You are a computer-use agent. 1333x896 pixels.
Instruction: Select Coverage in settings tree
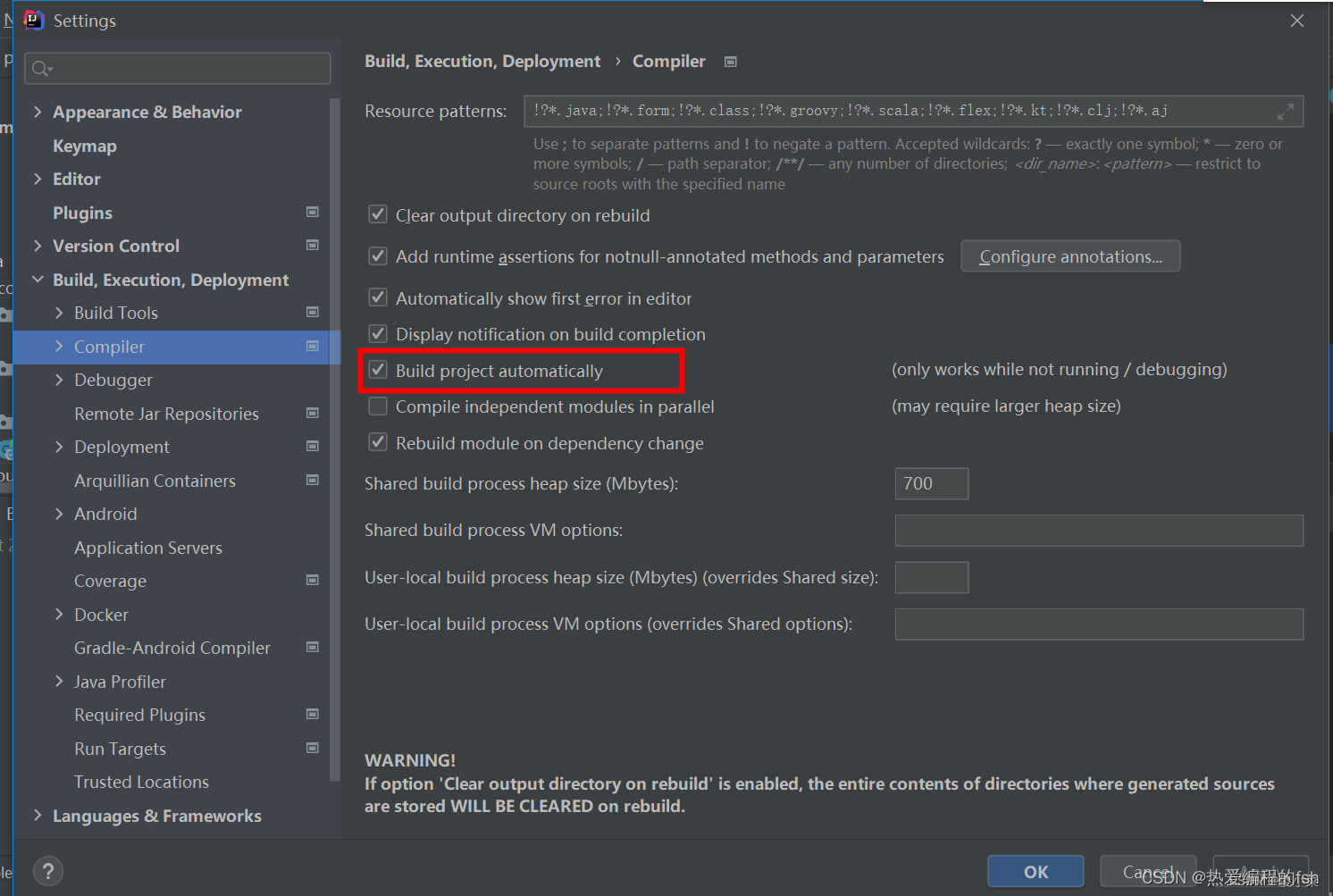tap(110, 581)
